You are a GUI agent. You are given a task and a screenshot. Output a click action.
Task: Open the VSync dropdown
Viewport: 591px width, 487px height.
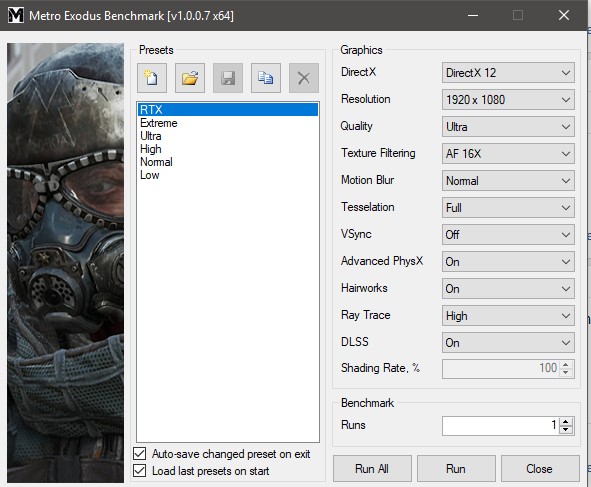pyautogui.click(x=508, y=235)
